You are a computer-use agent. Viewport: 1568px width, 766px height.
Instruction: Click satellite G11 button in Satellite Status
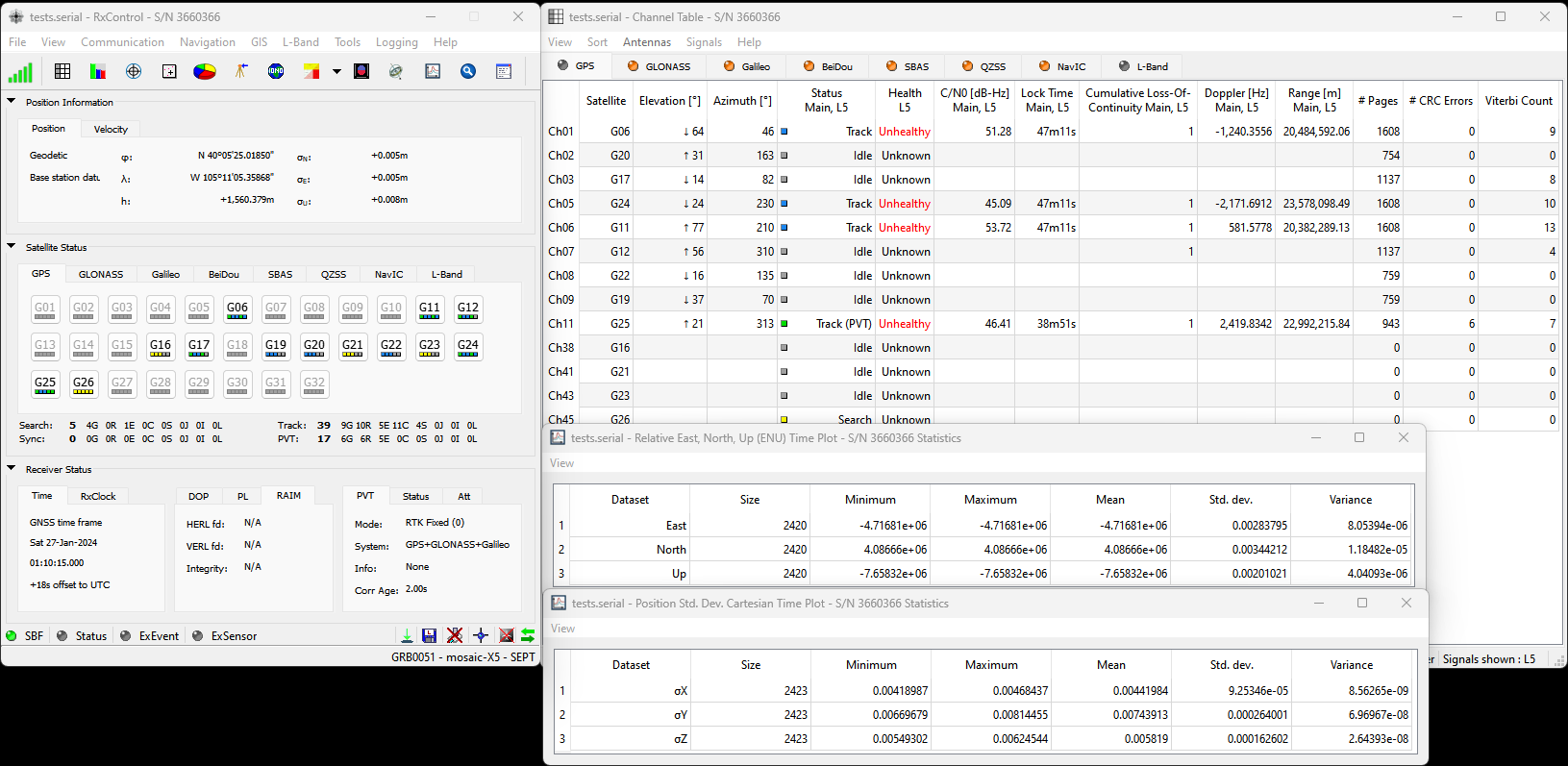pos(430,309)
